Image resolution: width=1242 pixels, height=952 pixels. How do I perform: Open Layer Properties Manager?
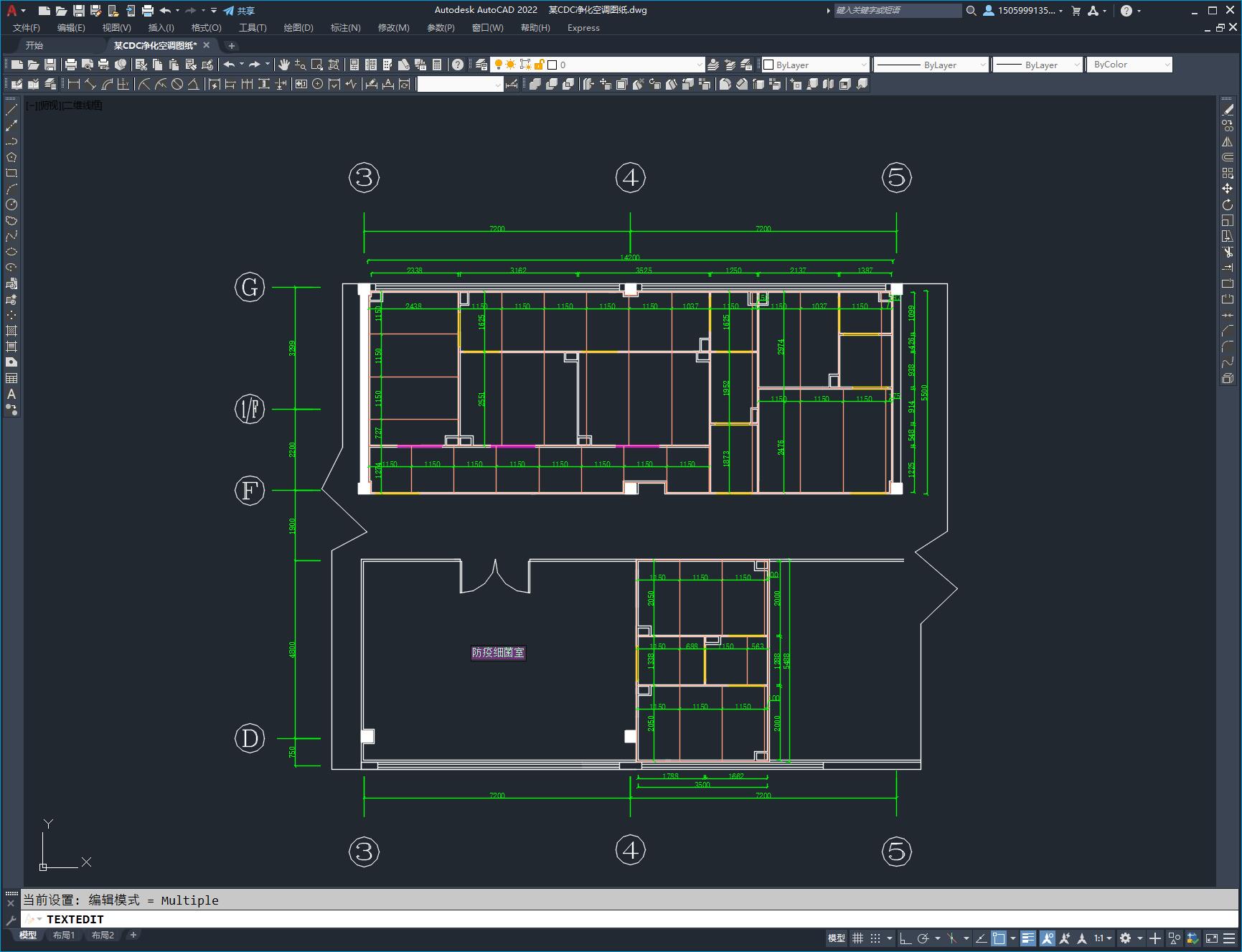pos(481,65)
